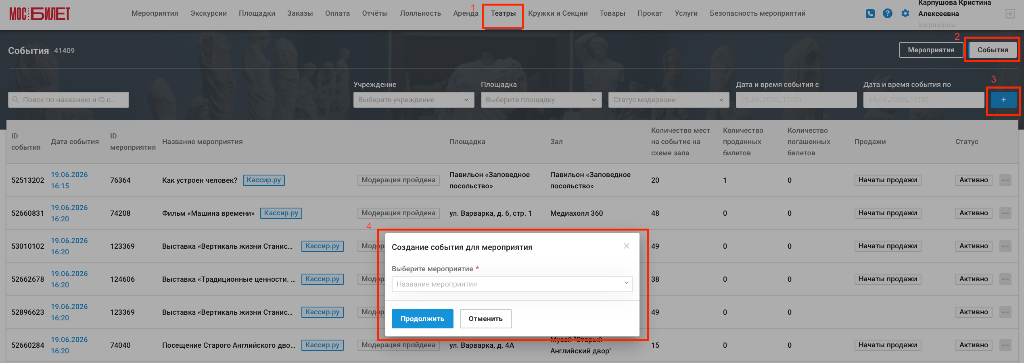The height and width of the screenshot is (363, 1024).
Task: Switch to the Мероприятия view tab
Action: click(x=931, y=50)
